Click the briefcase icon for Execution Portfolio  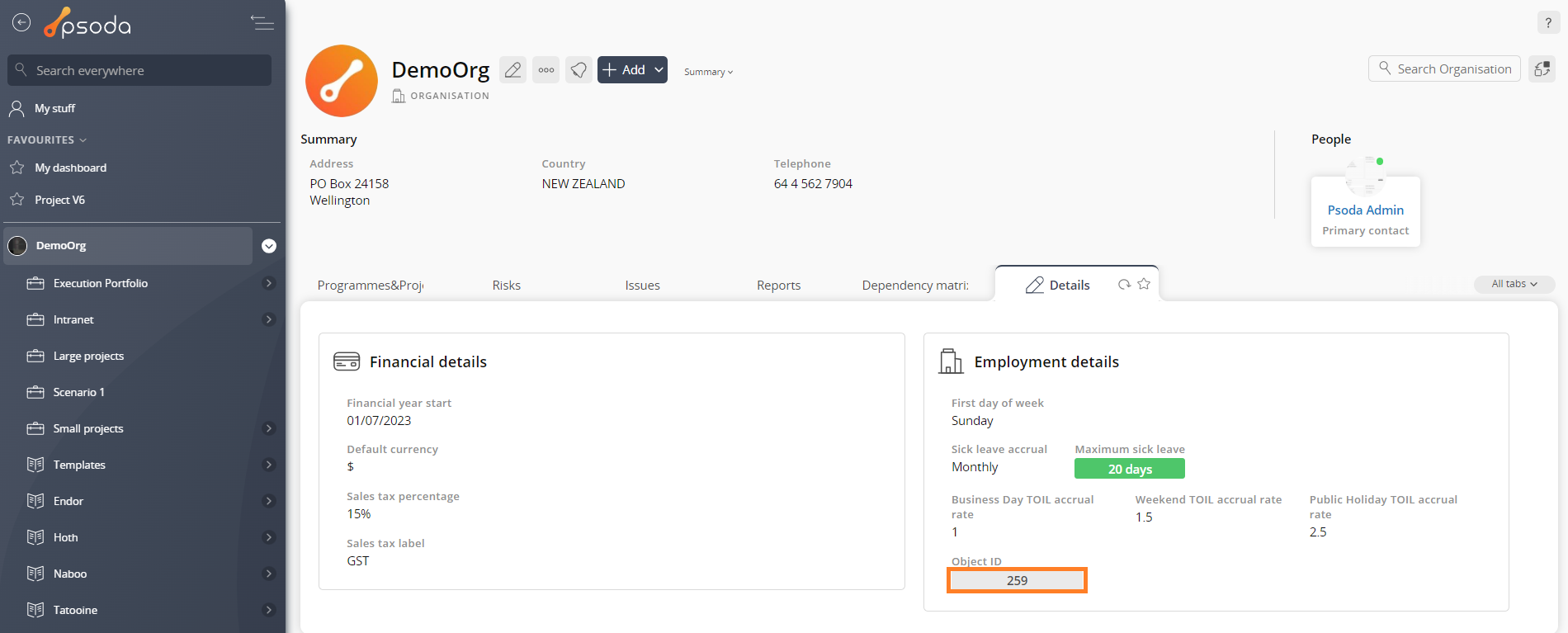[35, 283]
